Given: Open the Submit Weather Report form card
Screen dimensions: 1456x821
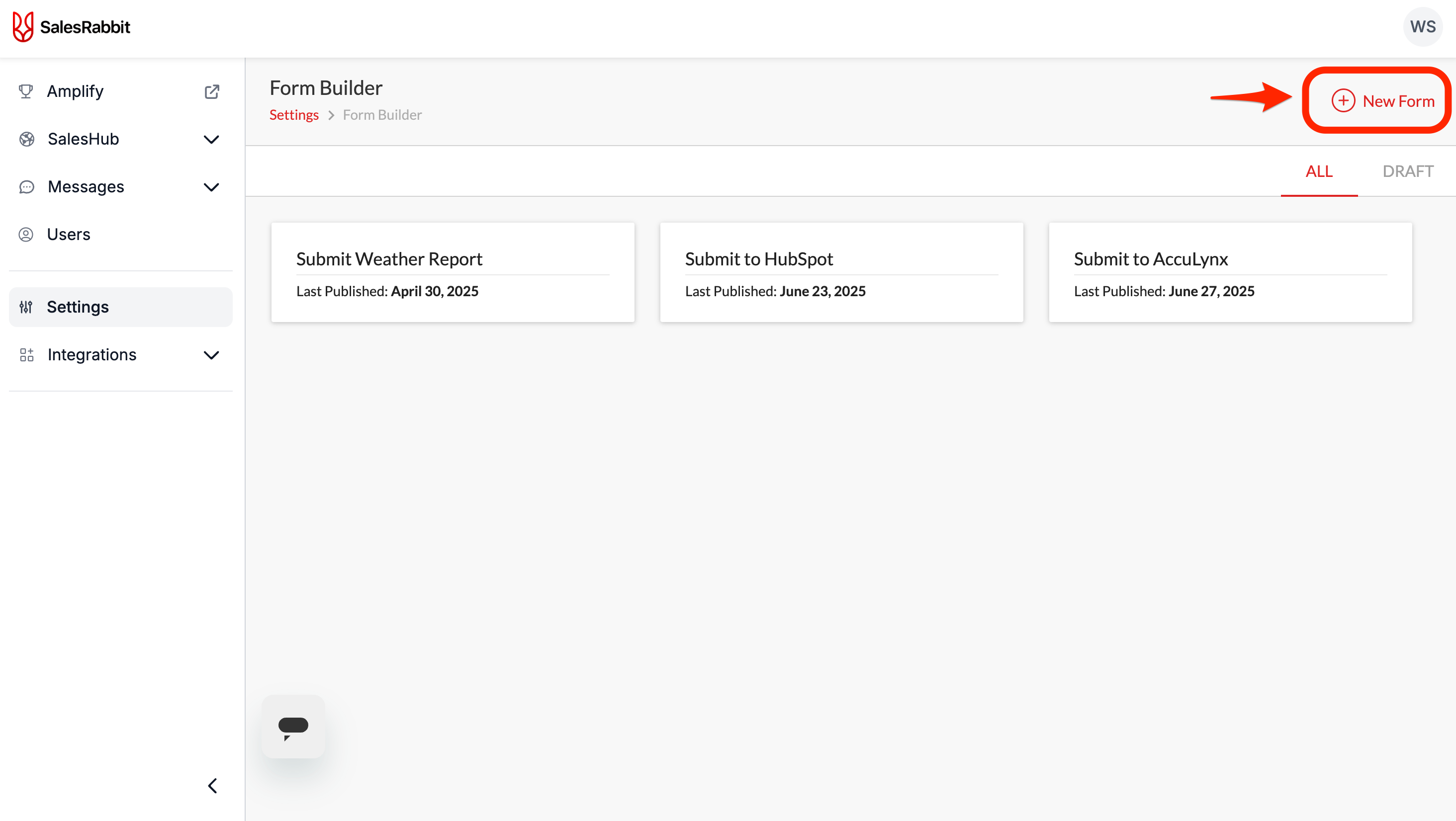Looking at the screenshot, I should 453,272.
